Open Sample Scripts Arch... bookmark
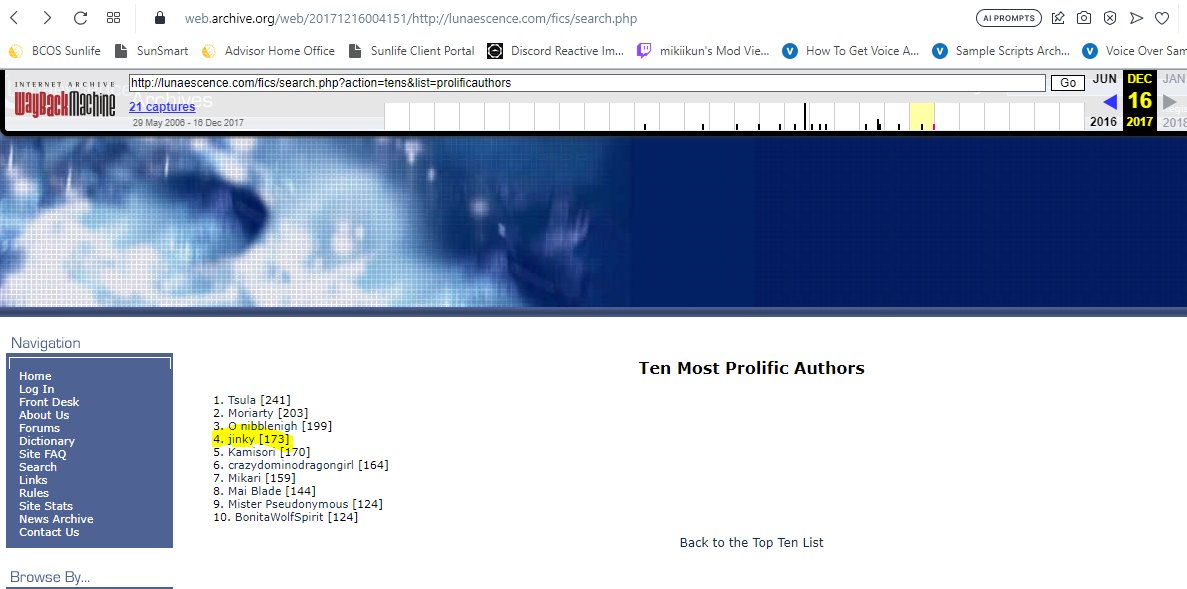 pyautogui.click(x=1001, y=51)
